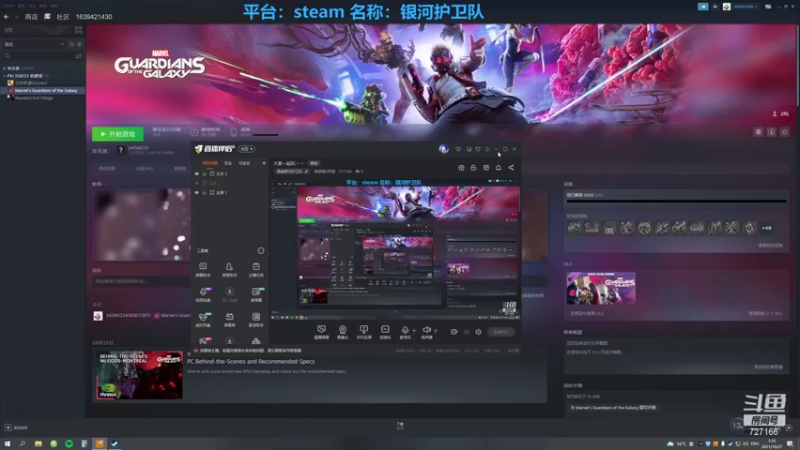Viewport: 800px width, 450px height.
Task: Click the lock icon in streaming app header
Action: [473, 167]
